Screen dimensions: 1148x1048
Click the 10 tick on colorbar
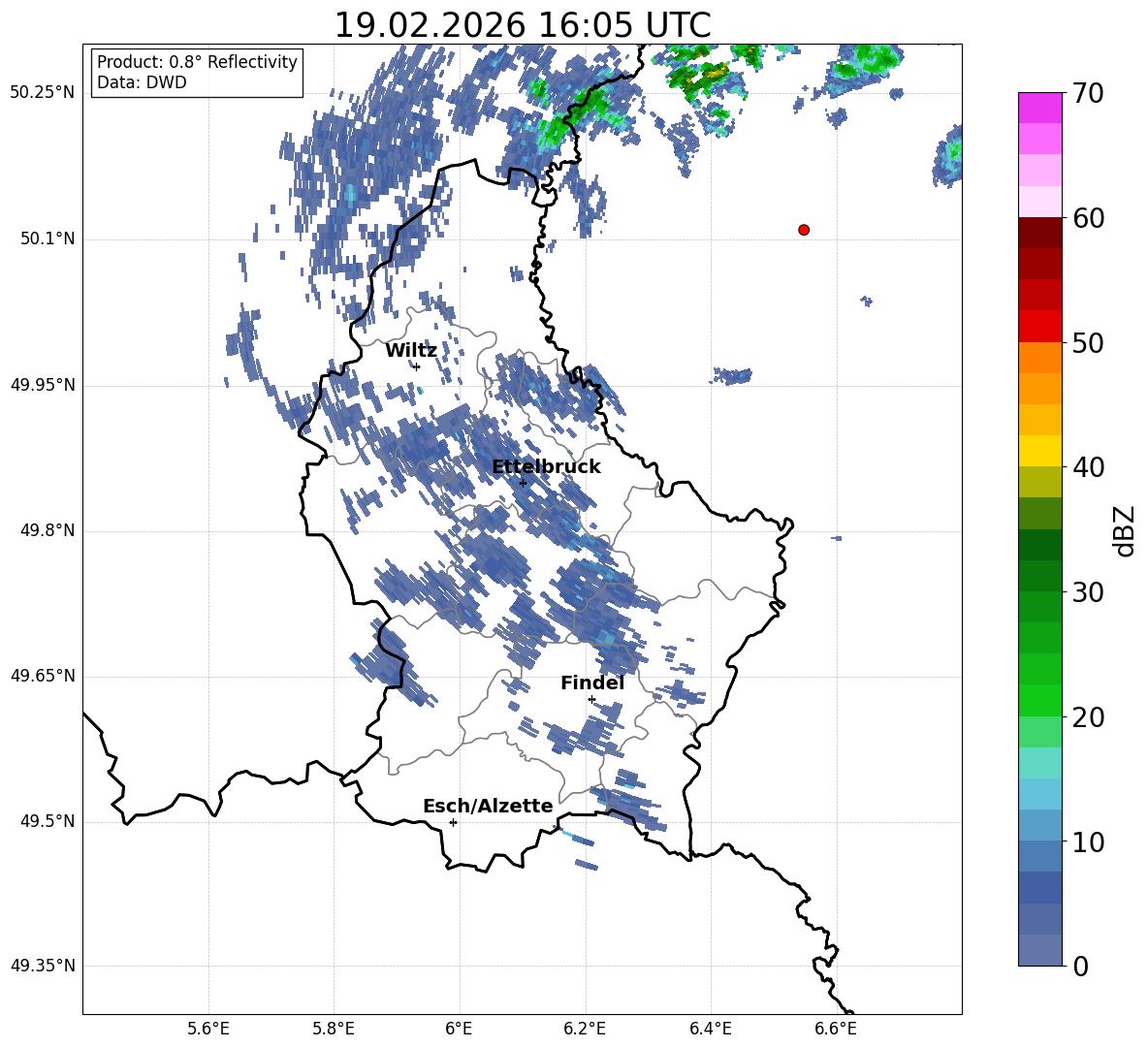point(1088,842)
